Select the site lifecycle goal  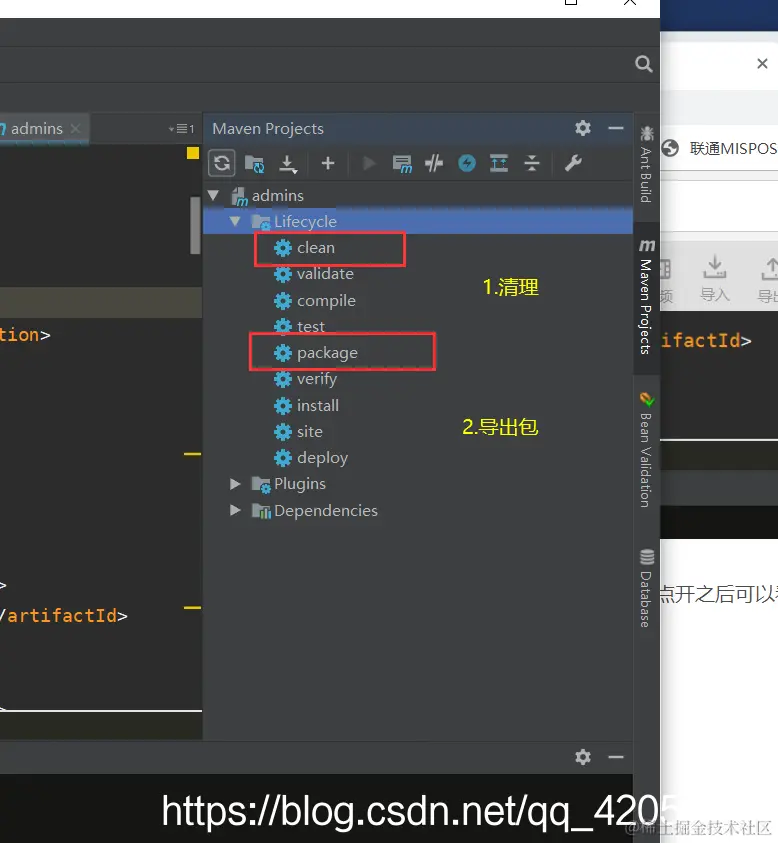[298, 432]
